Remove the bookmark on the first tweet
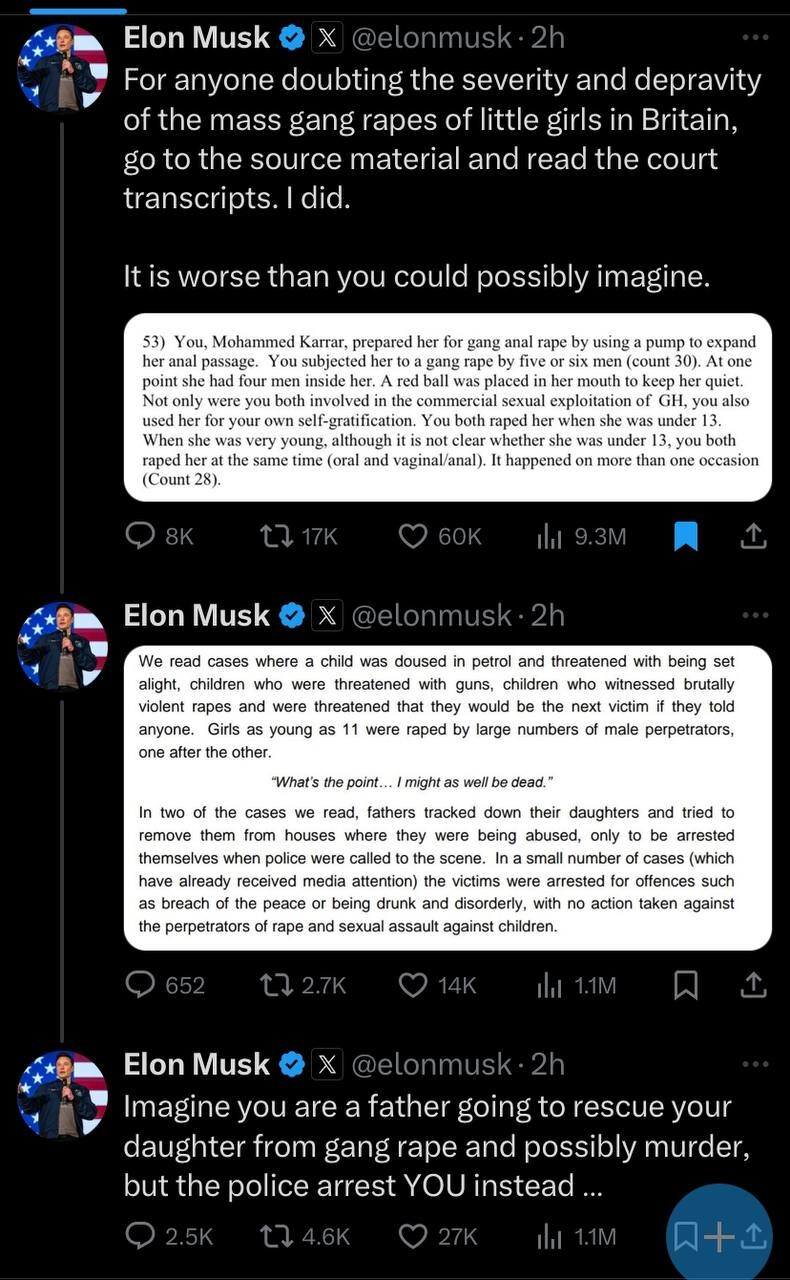Screen dimensions: 790x1280 [x=685, y=537]
